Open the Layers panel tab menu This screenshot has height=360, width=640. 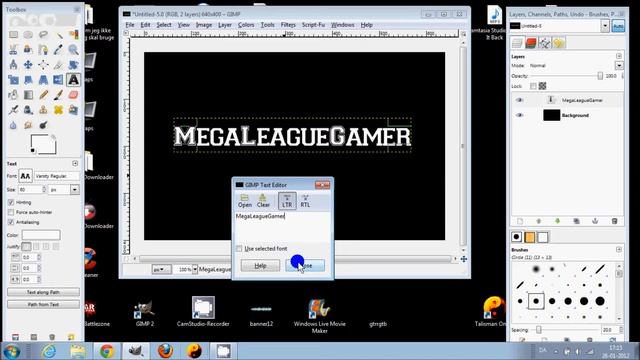pyautogui.click(x=619, y=56)
